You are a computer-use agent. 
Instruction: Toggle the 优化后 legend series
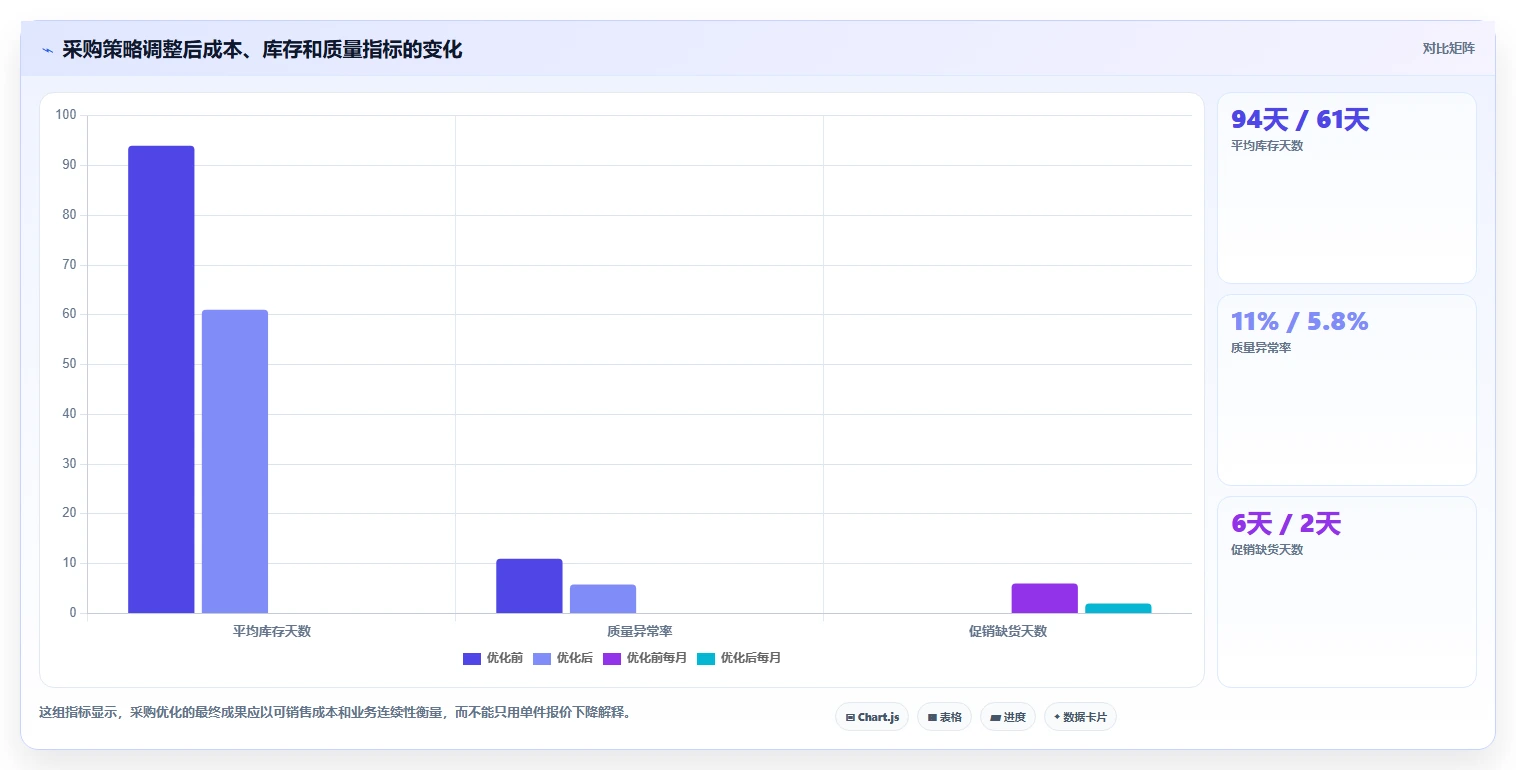[x=563, y=658]
